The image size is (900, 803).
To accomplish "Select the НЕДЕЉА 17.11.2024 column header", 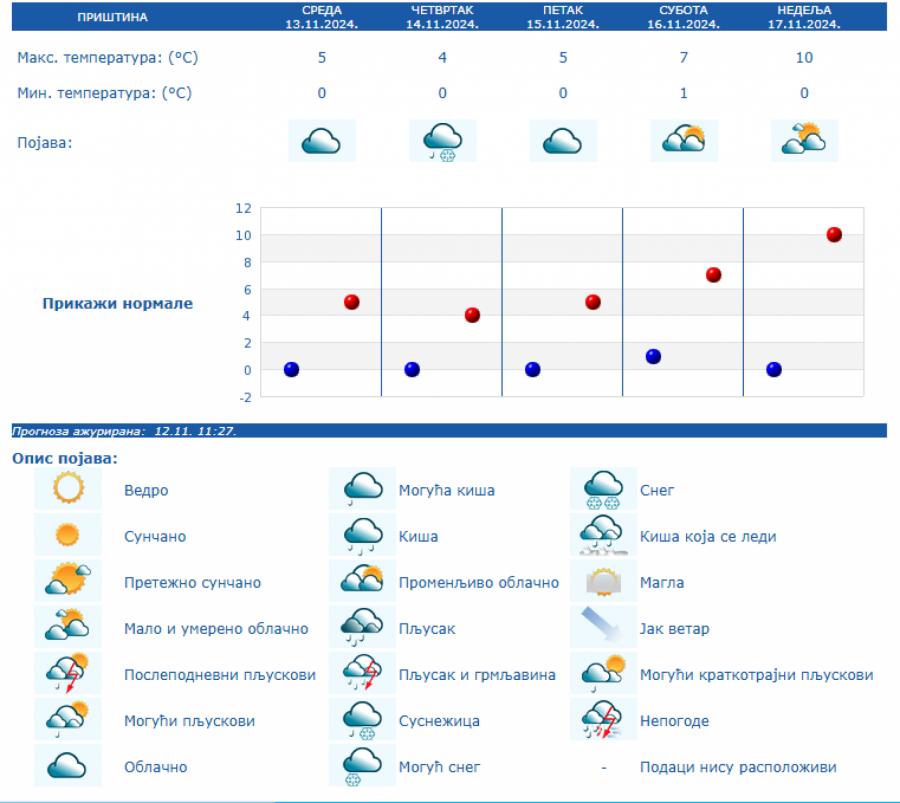I will tap(804, 17).
